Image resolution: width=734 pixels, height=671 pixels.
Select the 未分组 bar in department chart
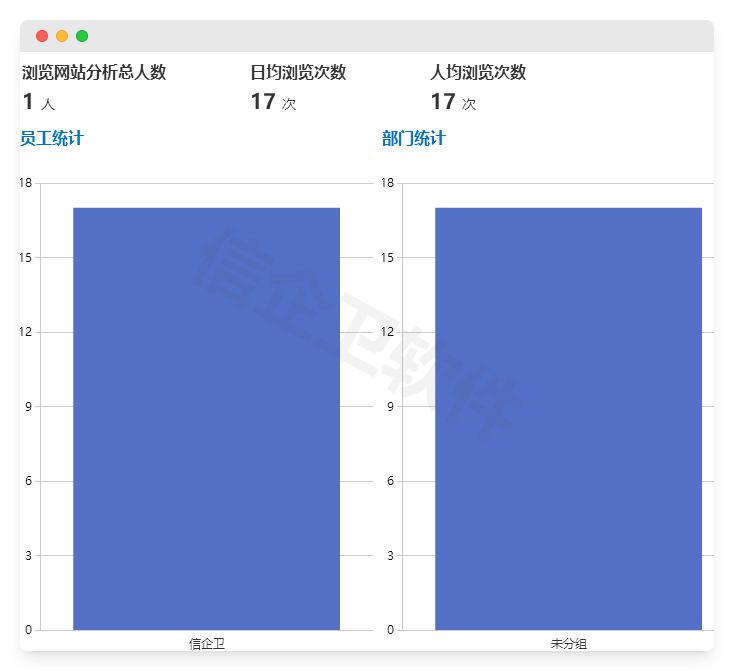[568, 418]
